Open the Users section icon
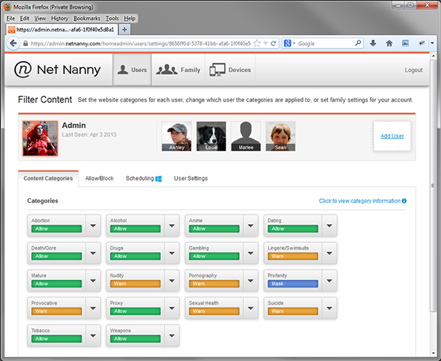This screenshot has height=361, width=441. [123, 70]
